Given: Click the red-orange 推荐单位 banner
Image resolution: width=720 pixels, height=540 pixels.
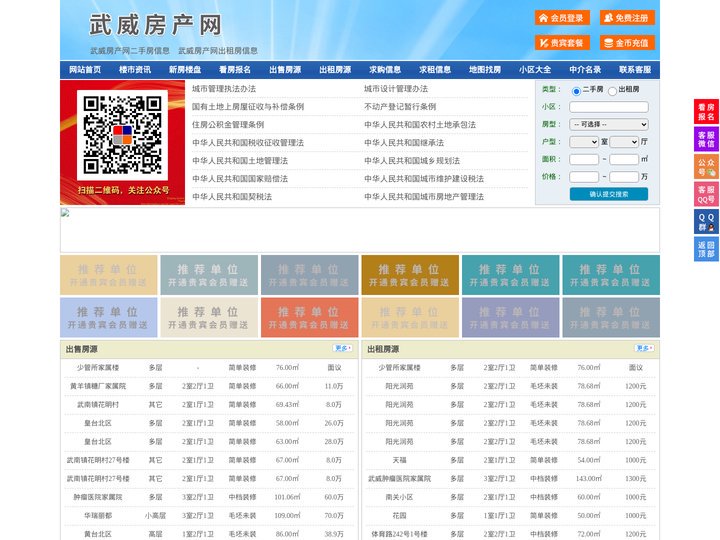Looking at the screenshot, I should tap(309, 318).
